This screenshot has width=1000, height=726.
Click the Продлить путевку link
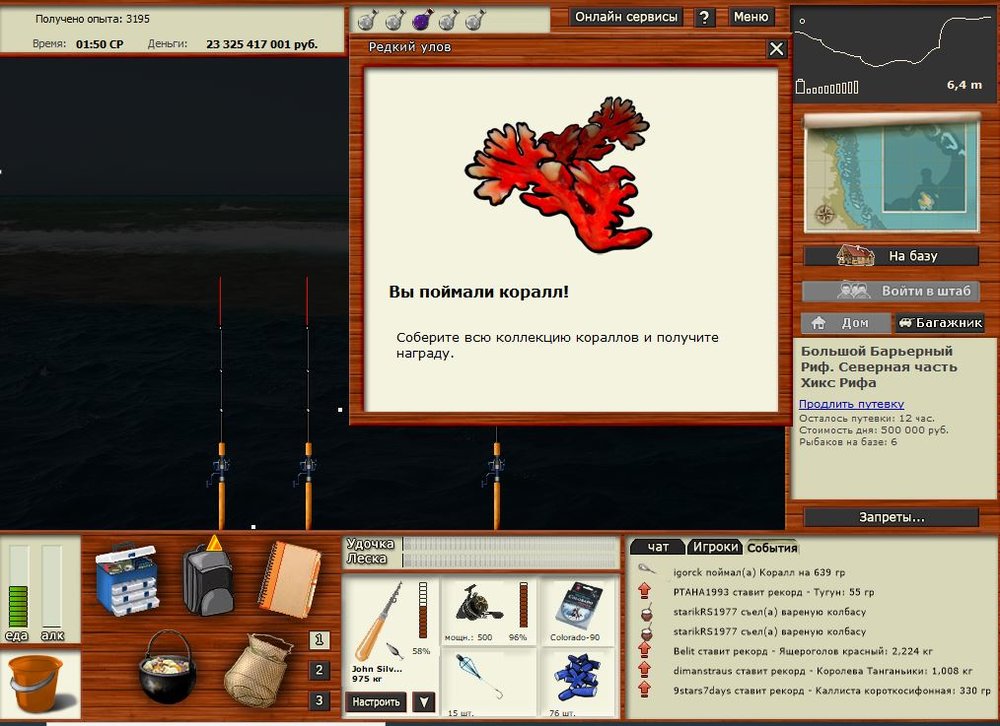[851, 404]
